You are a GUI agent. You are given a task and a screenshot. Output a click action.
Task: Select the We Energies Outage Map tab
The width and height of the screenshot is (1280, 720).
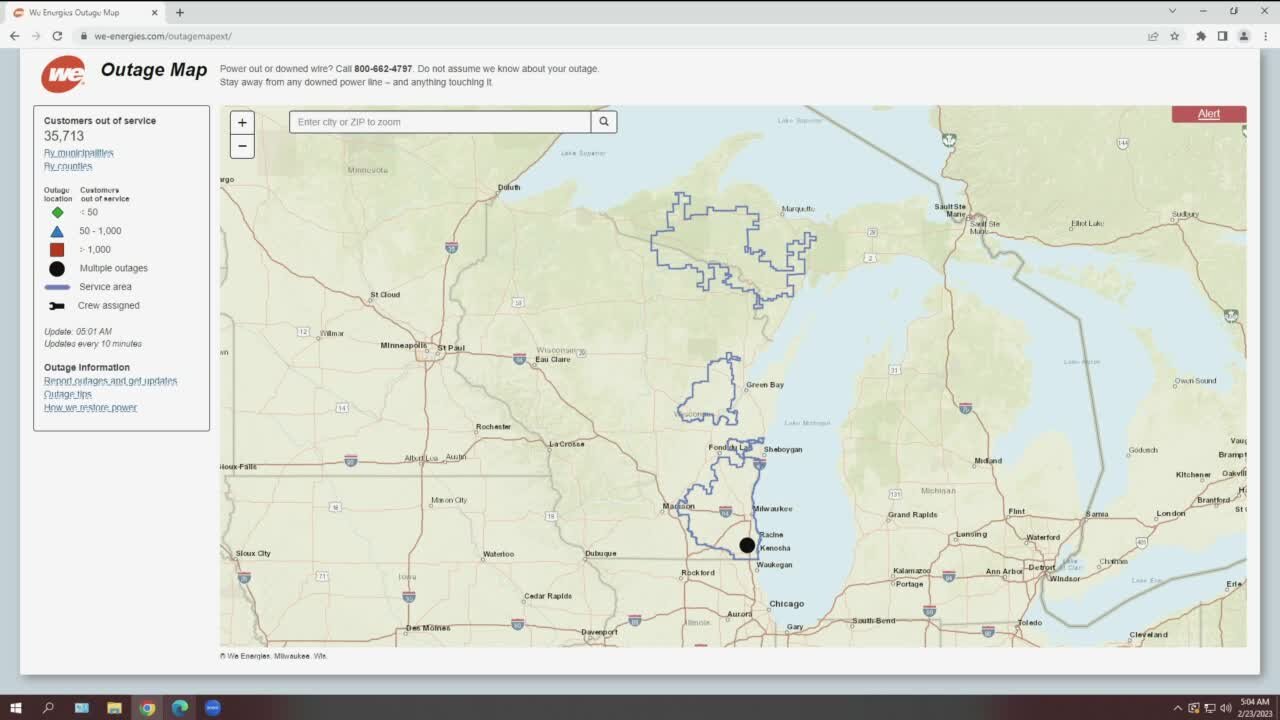pyautogui.click(x=84, y=12)
